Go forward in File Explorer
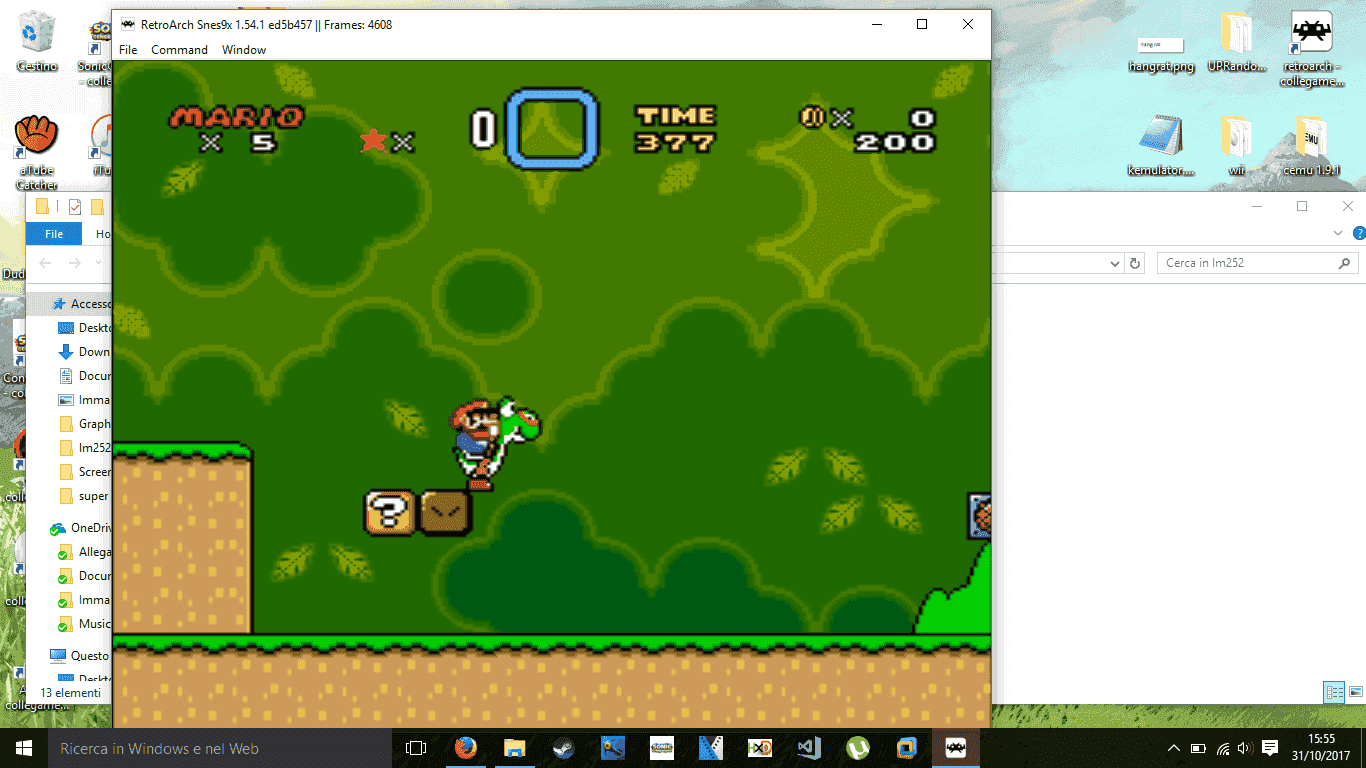Image resolution: width=1366 pixels, height=768 pixels. 74,263
